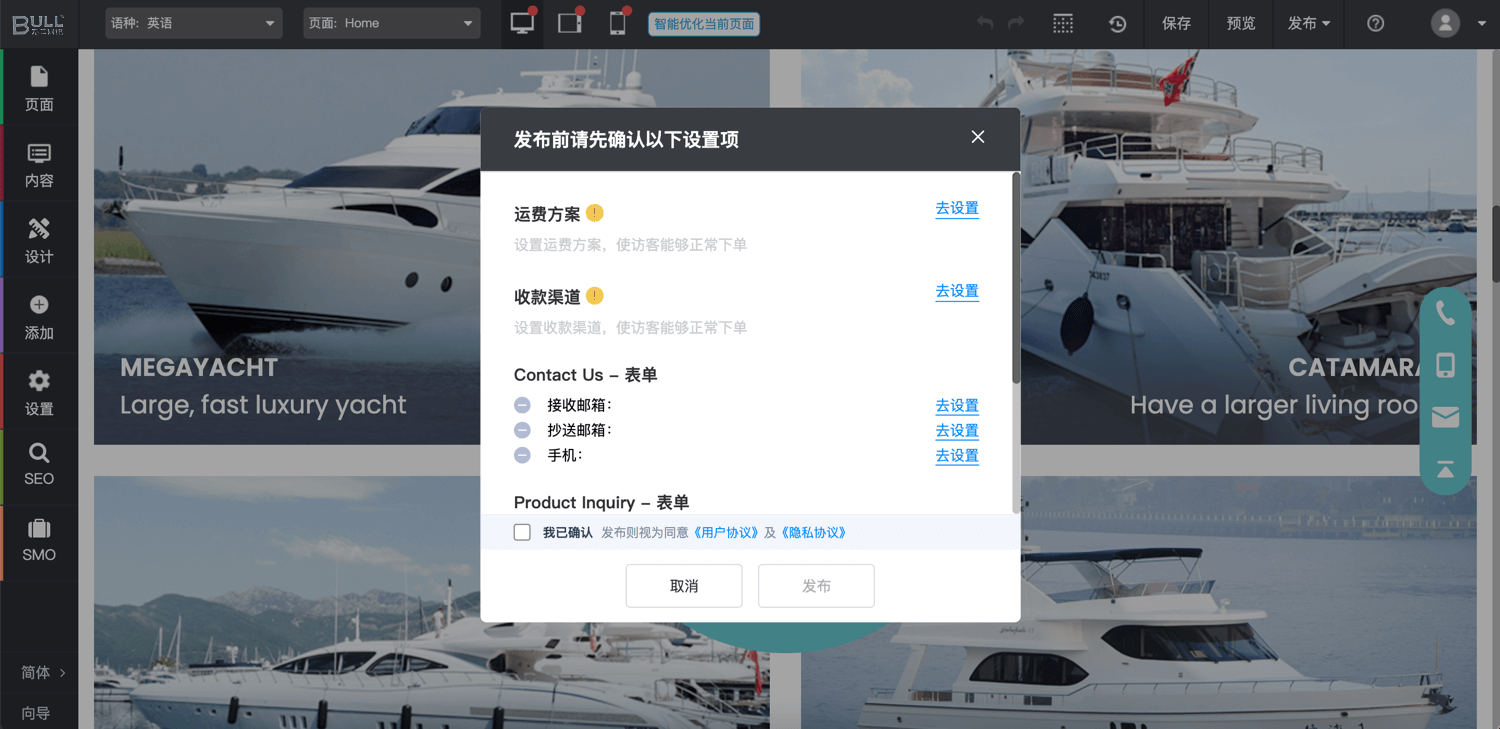Open the user avatar account menu
The height and width of the screenshot is (729, 1500).
[x=1445, y=23]
